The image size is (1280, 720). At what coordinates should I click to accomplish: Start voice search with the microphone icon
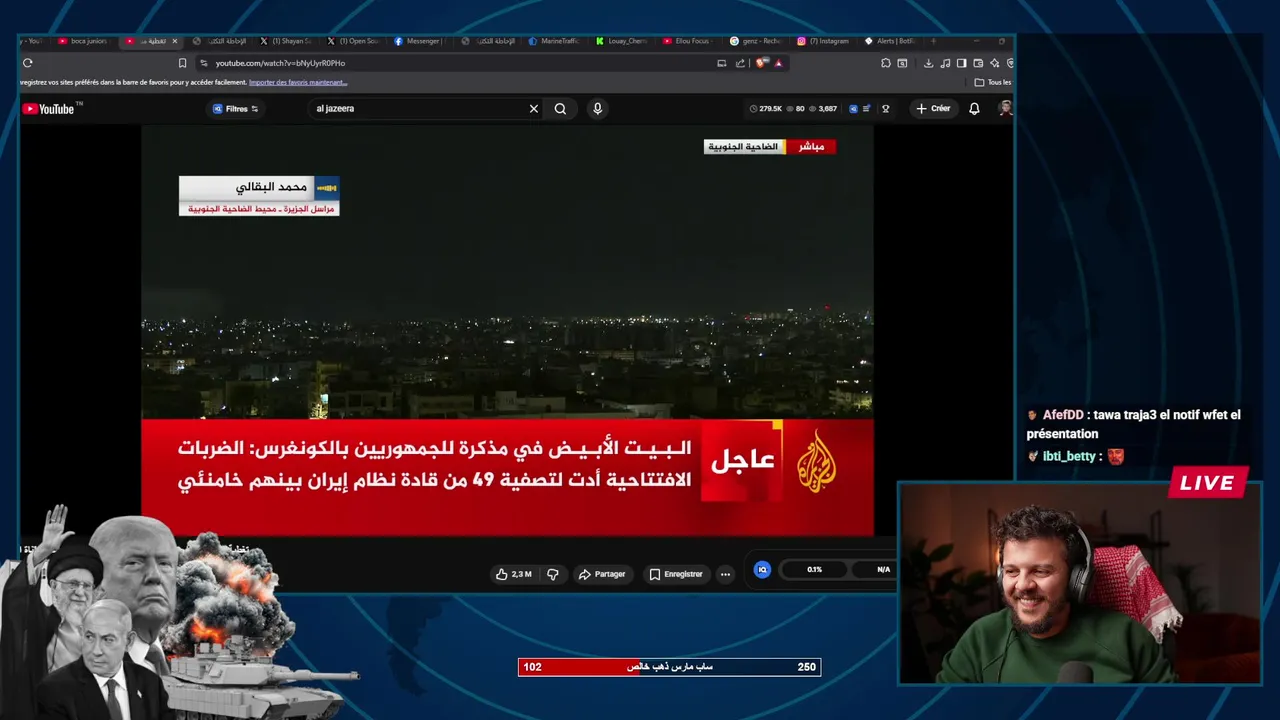tap(597, 109)
